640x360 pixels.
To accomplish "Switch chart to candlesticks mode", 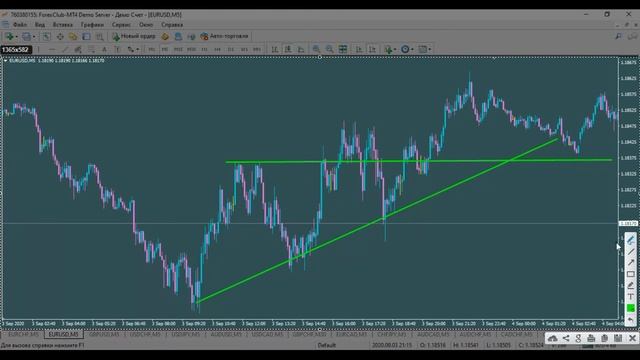I will pos(288,49).
